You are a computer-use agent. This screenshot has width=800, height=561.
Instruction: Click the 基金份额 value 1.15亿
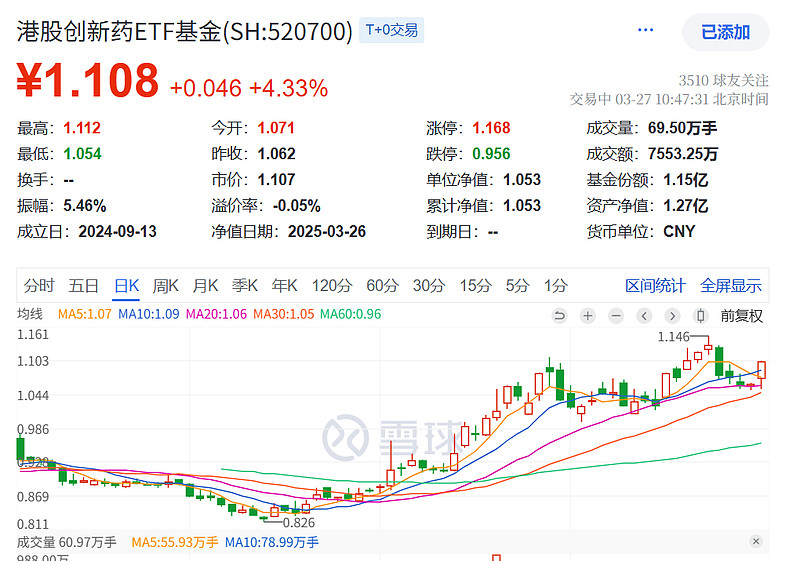(686, 180)
